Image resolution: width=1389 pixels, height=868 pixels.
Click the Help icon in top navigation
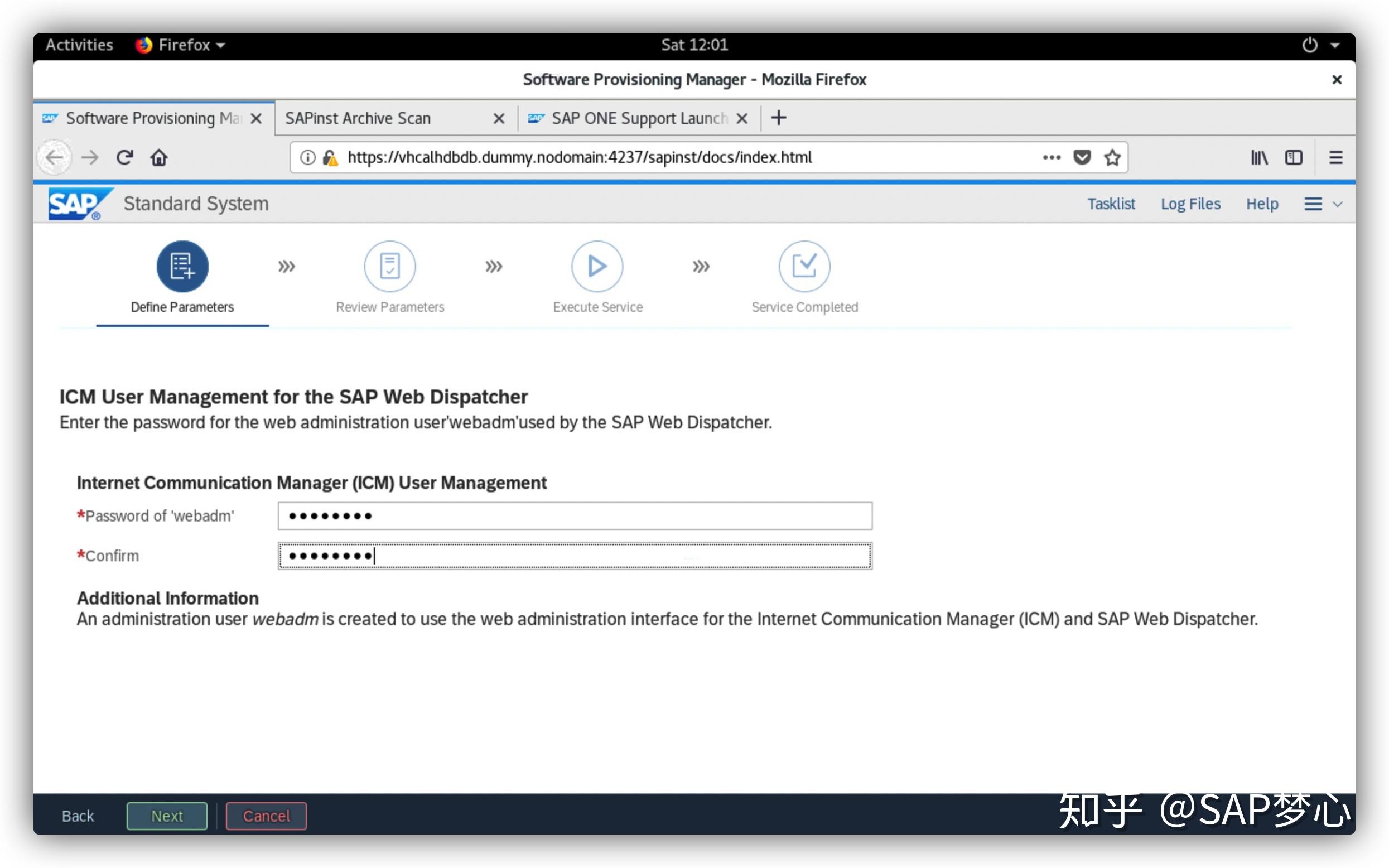coord(1260,204)
